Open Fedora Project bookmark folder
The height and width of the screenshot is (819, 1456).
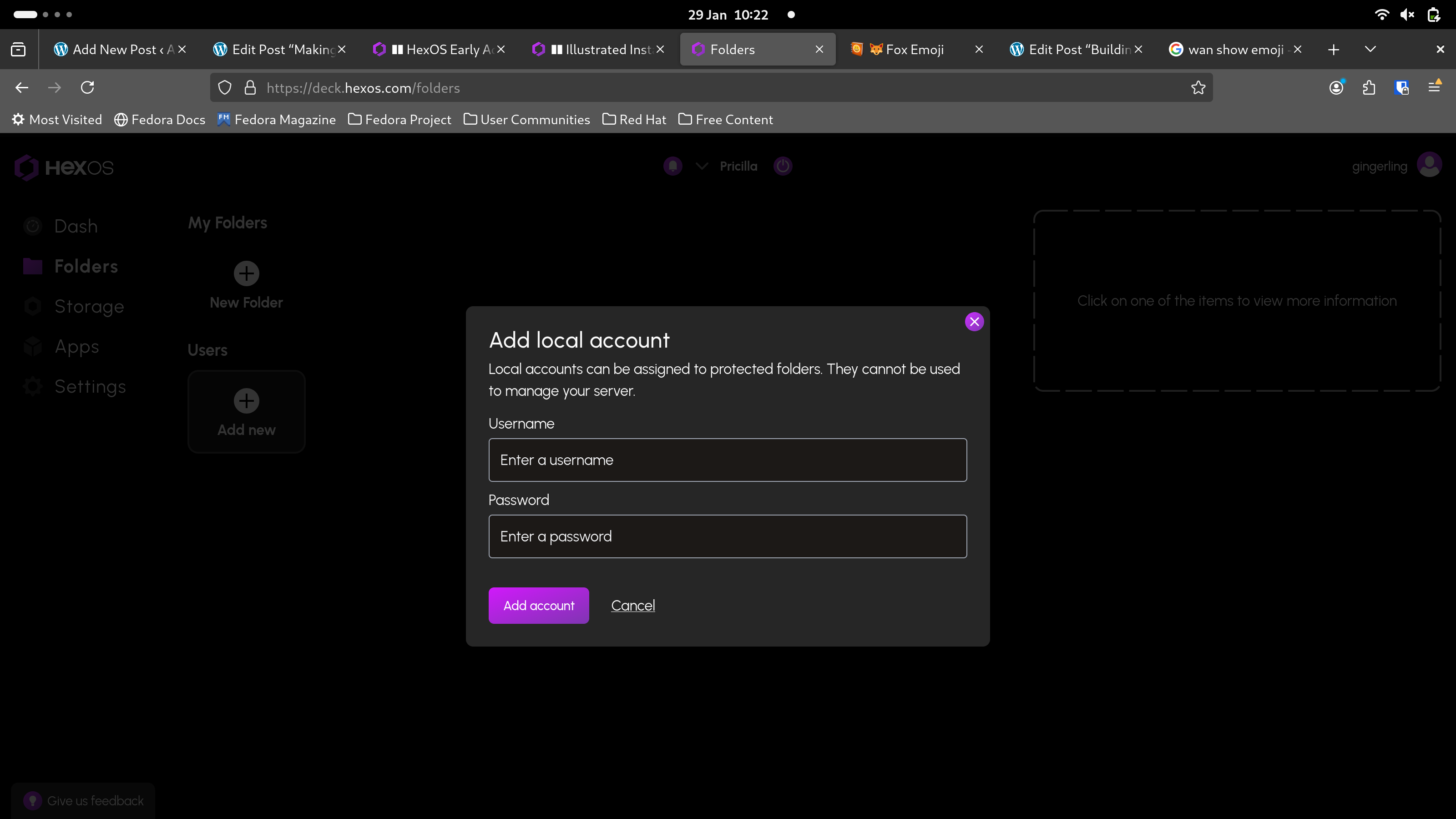pyautogui.click(x=399, y=119)
